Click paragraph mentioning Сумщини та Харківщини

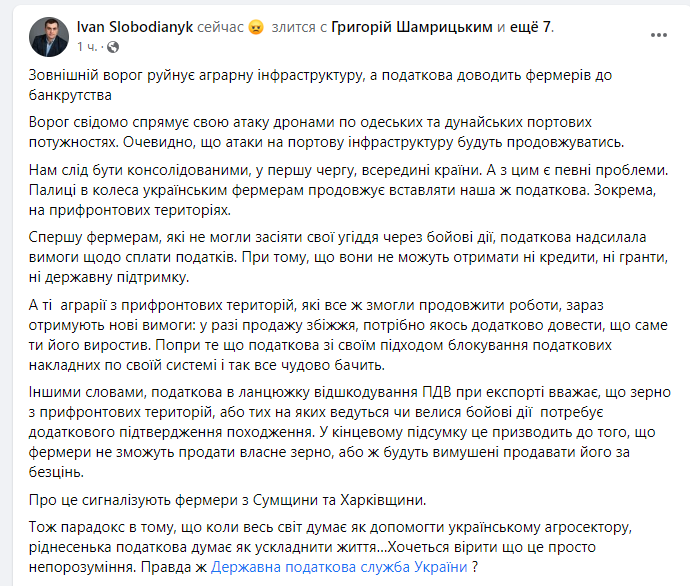228,500
